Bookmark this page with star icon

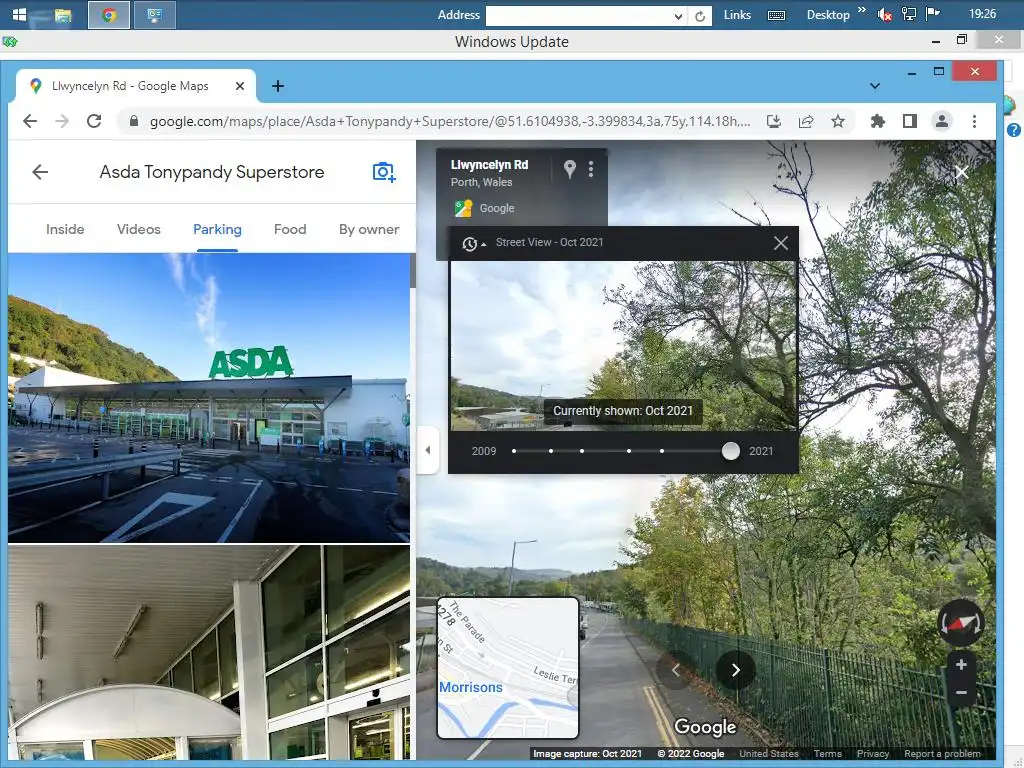click(x=838, y=121)
